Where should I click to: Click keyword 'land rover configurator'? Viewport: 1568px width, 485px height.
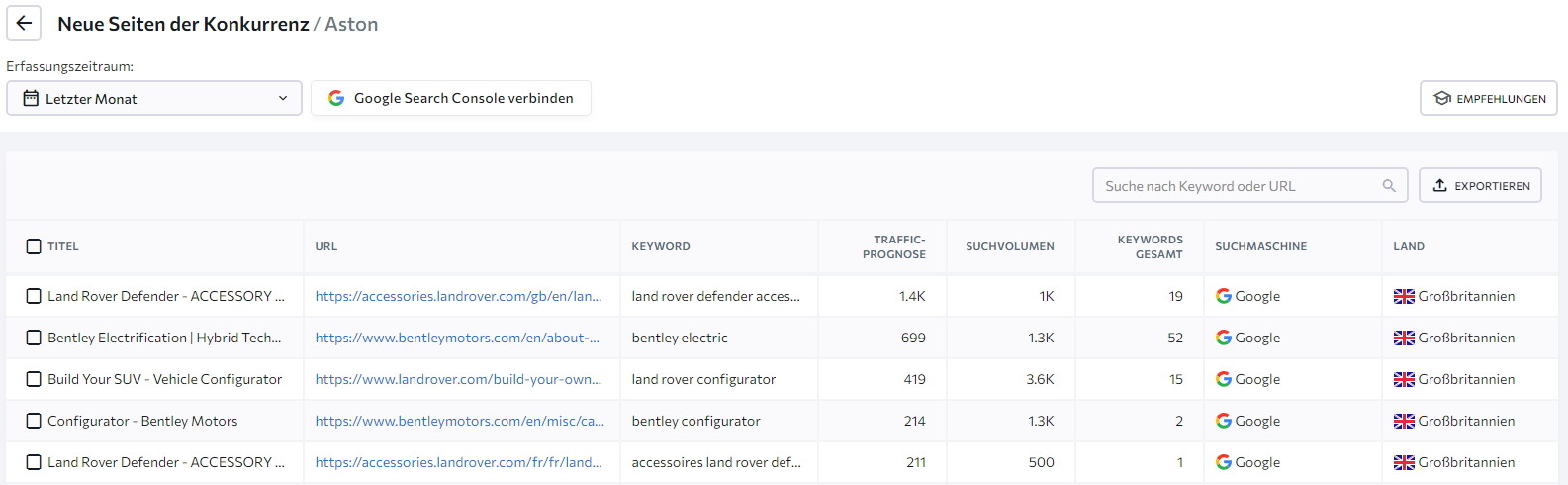tap(703, 379)
